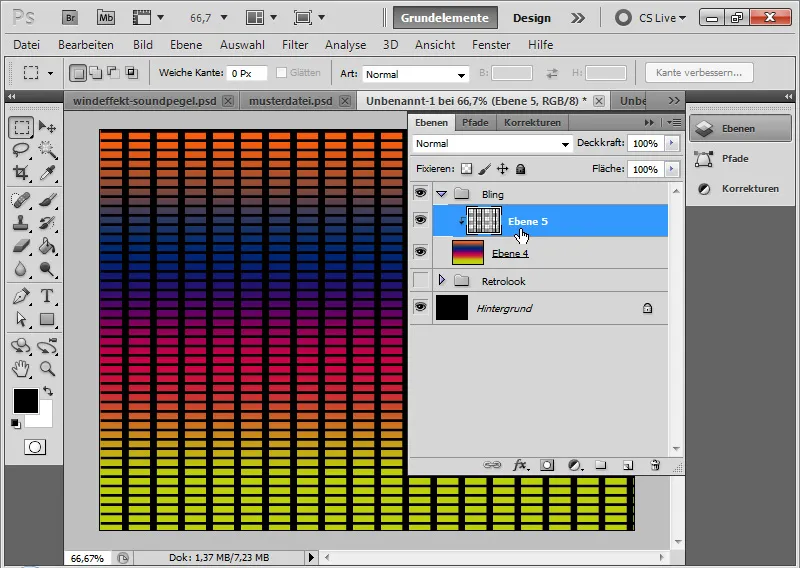This screenshot has height=568, width=800.
Task: Select the 3D Rotate tool
Action: pyautogui.click(x=21, y=346)
